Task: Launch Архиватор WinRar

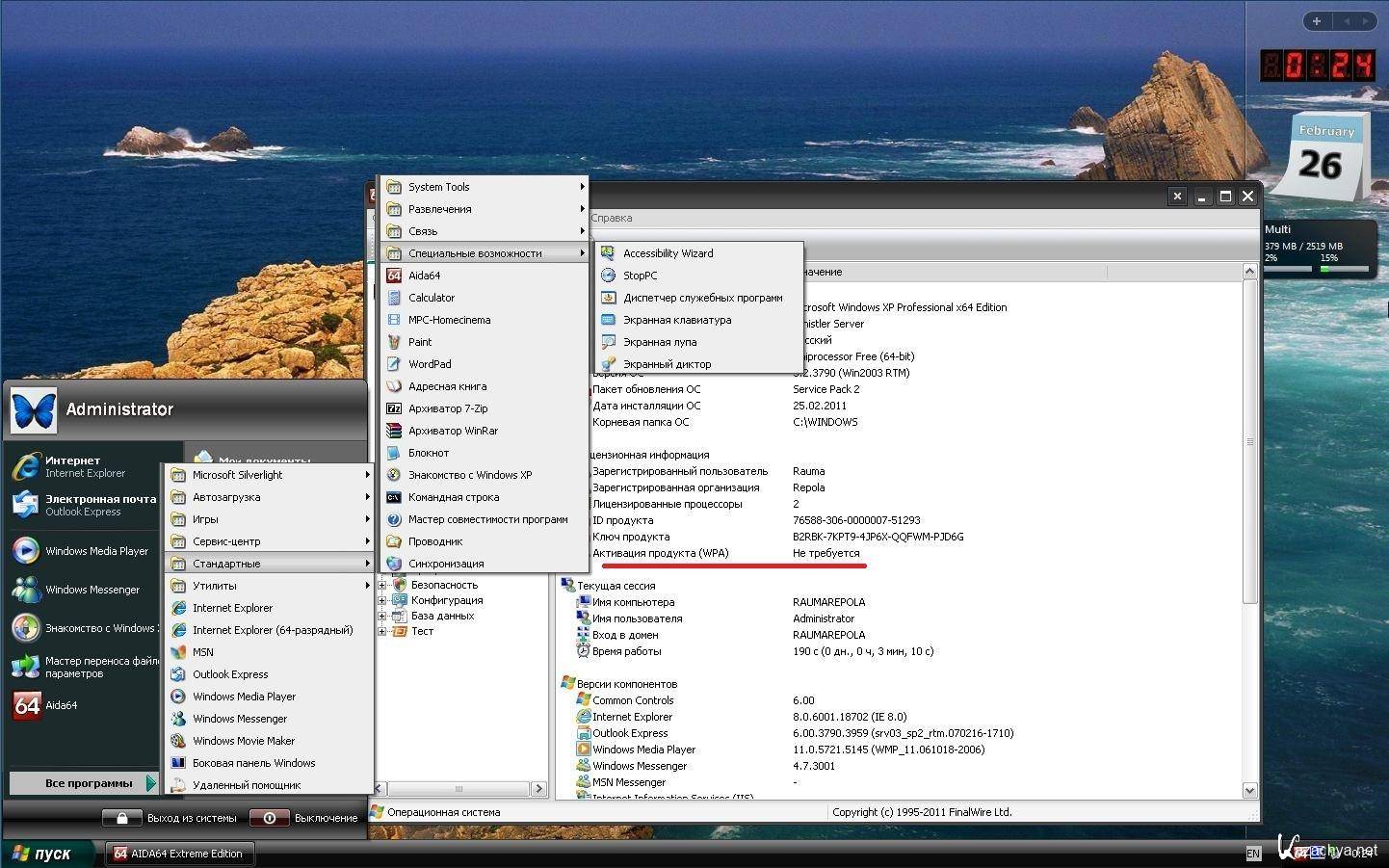Action: click(x=484, y=431)
